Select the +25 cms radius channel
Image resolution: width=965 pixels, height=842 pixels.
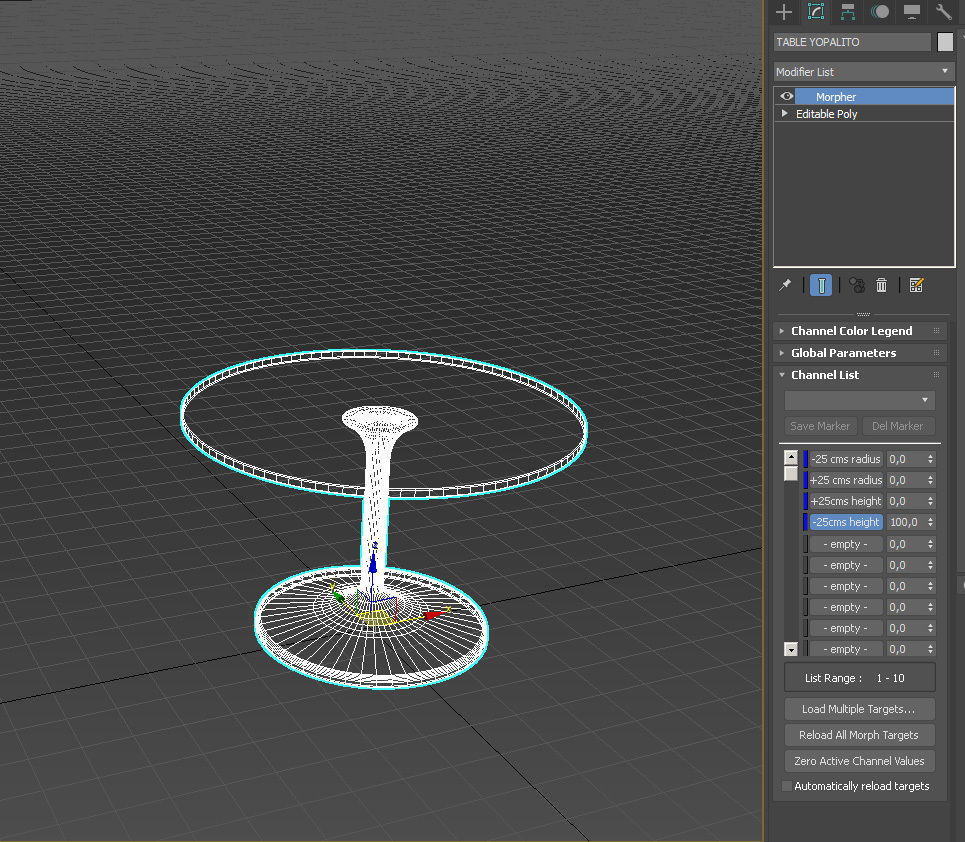(846, 480)
